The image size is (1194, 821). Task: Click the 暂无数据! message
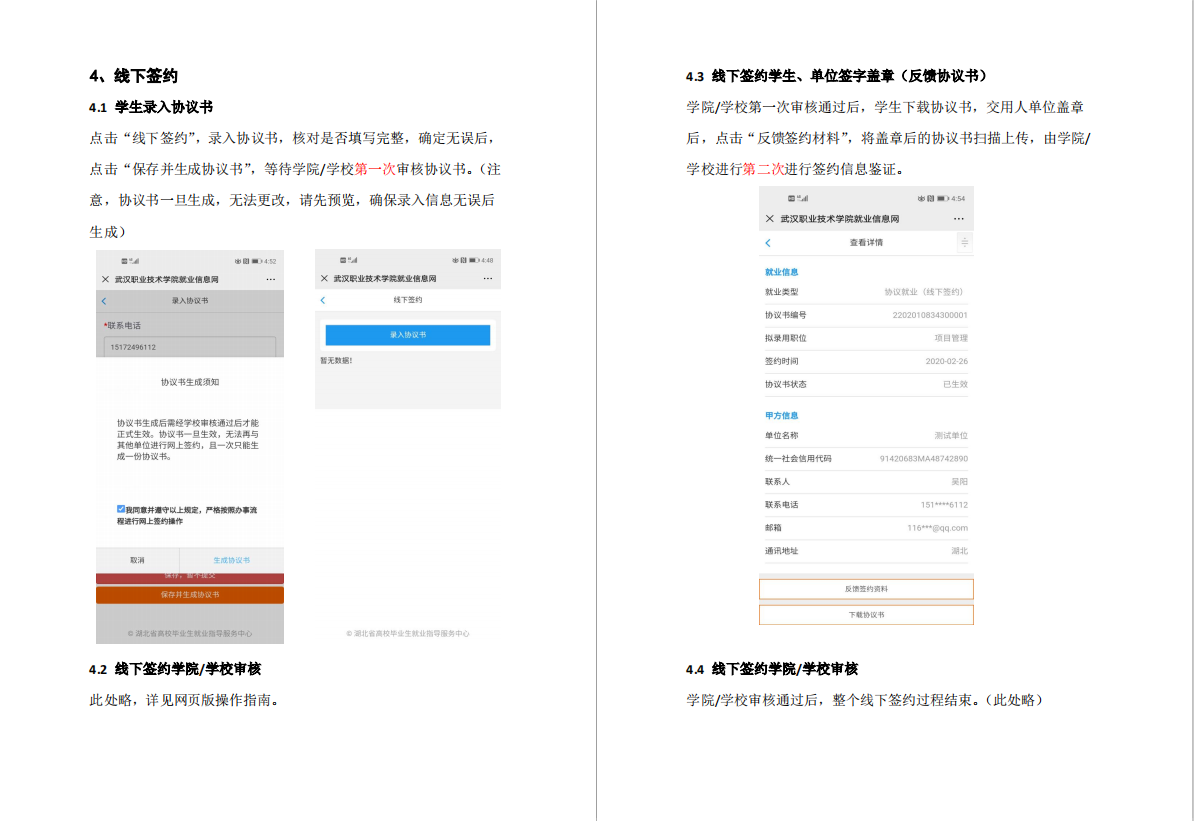pos(336,360)
